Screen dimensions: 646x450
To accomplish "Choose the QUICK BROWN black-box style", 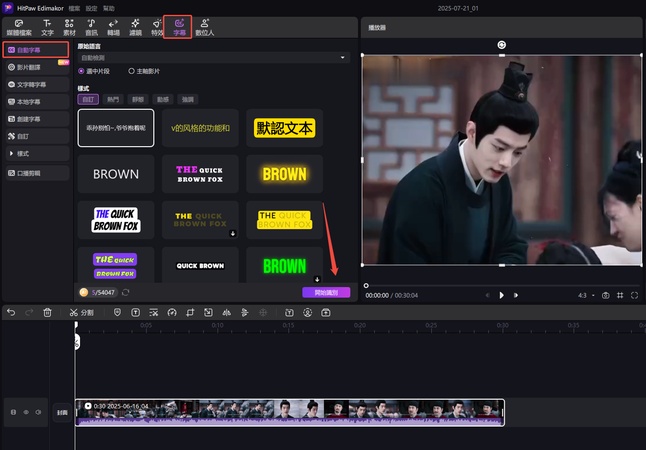I will (x=200, y=265).
